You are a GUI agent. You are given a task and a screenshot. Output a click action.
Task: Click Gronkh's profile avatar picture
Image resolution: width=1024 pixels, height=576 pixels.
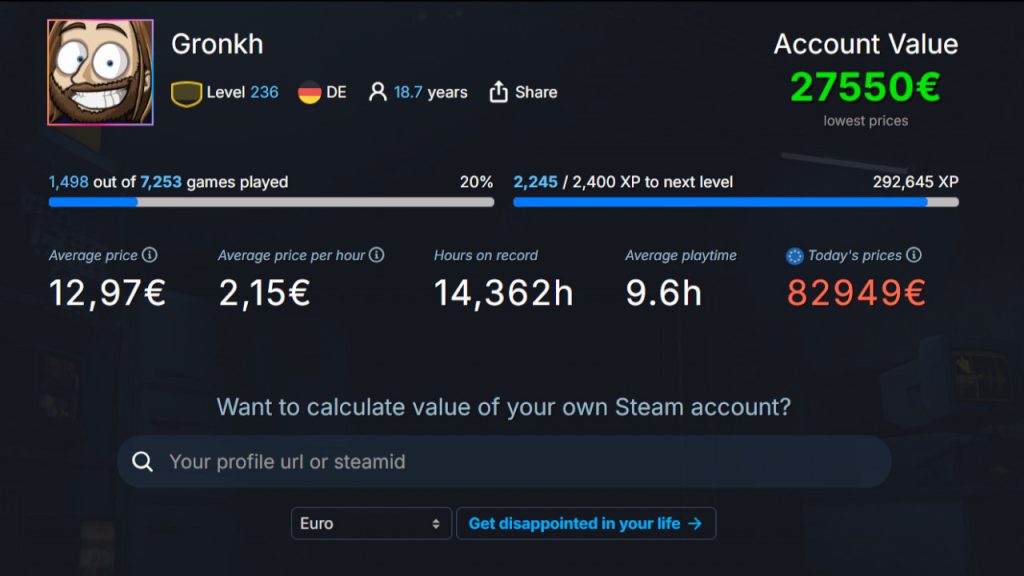click(100, 72)
